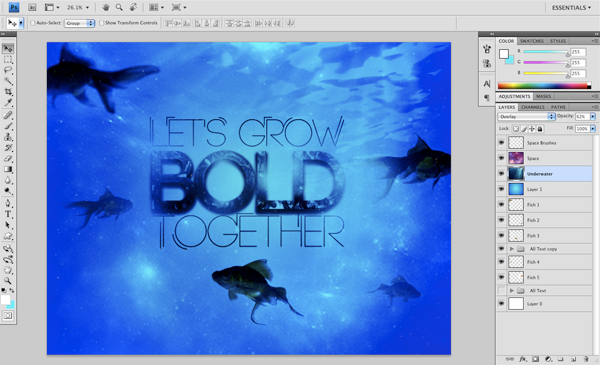Create new adjustment layer button
Screen dimensions: 600x365
pyautogui.click(x=548, y=359)
